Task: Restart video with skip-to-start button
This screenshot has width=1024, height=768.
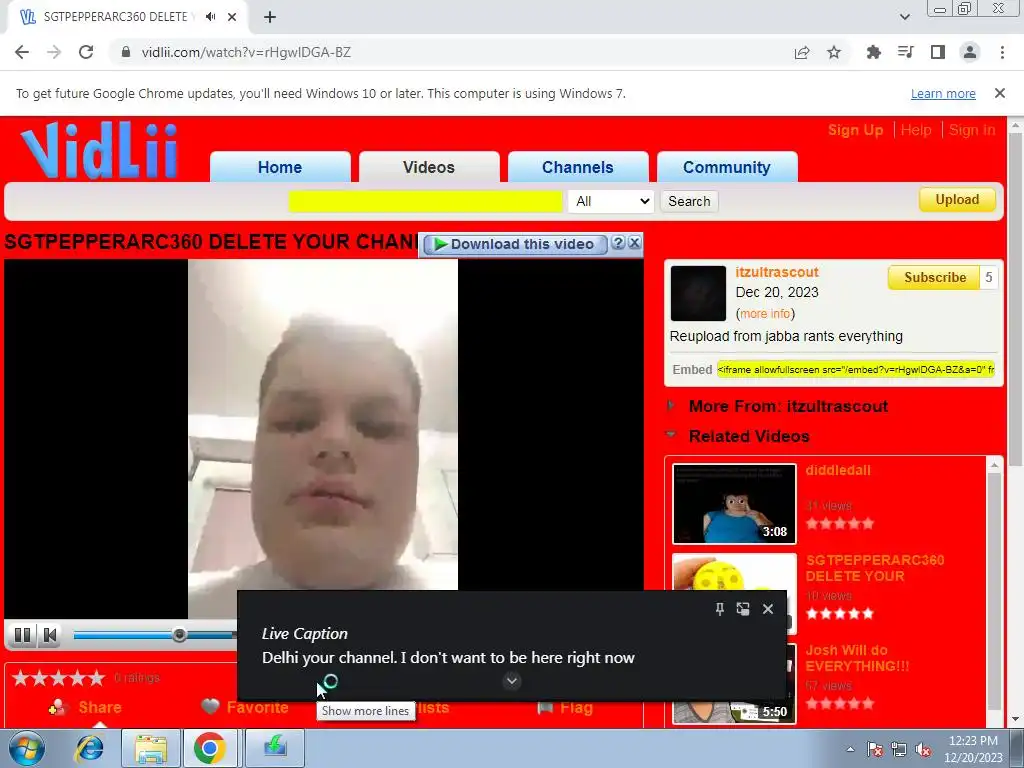Action: tap(50, 635)
